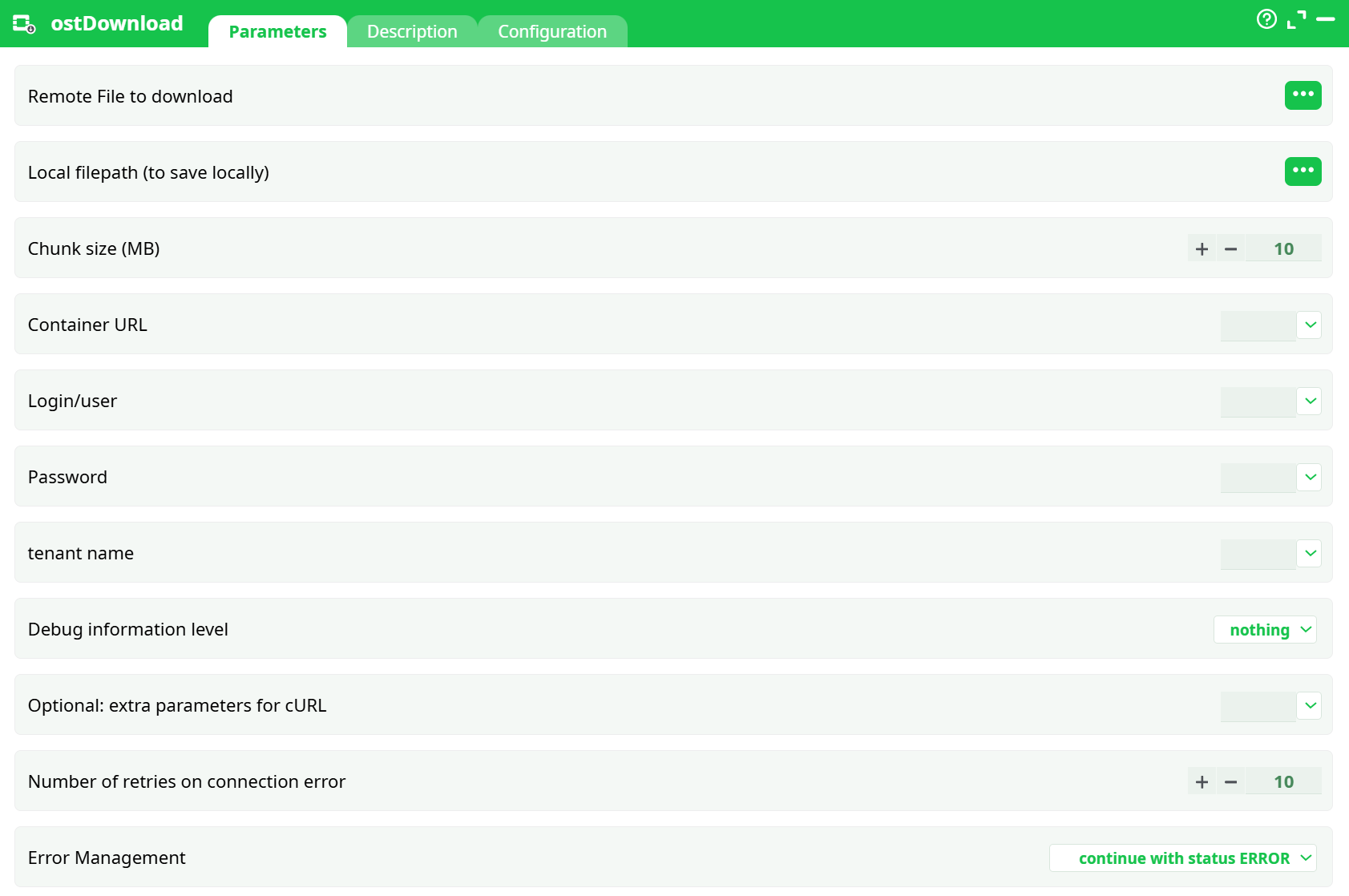
Task: Click the help question mark icon
Action: pos(1267,19)
